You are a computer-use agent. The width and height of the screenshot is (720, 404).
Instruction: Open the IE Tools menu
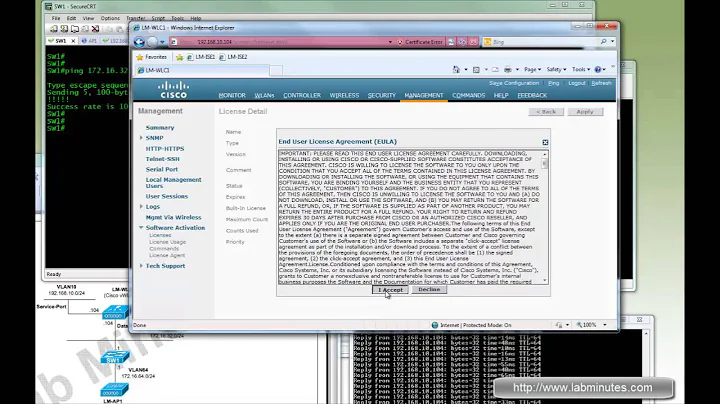coord(581,70)
